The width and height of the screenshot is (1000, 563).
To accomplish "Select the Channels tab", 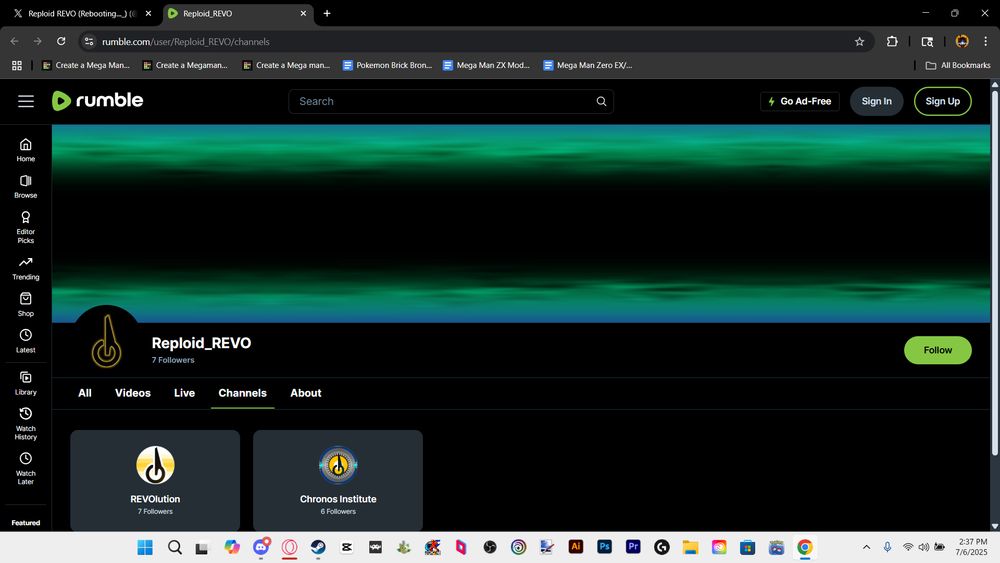I will point(242,393).
